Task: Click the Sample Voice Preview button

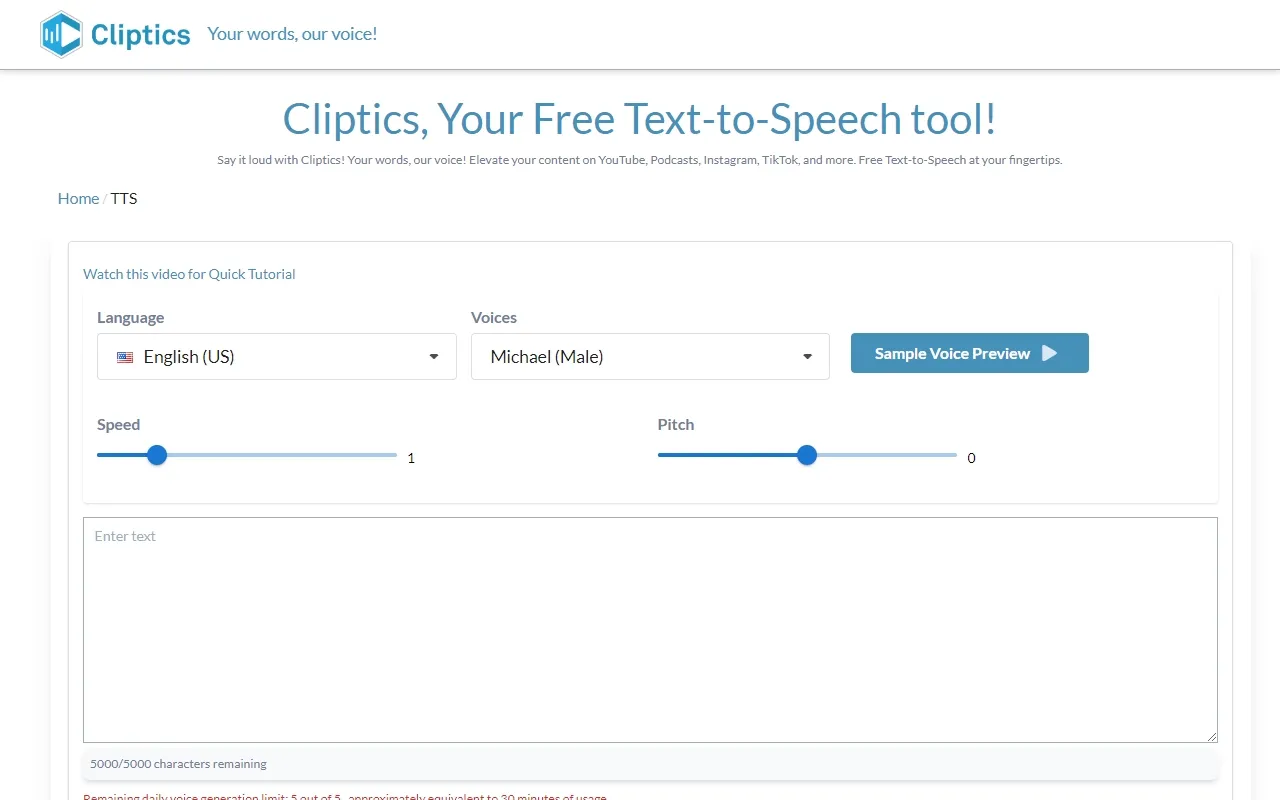Action: 970,353
